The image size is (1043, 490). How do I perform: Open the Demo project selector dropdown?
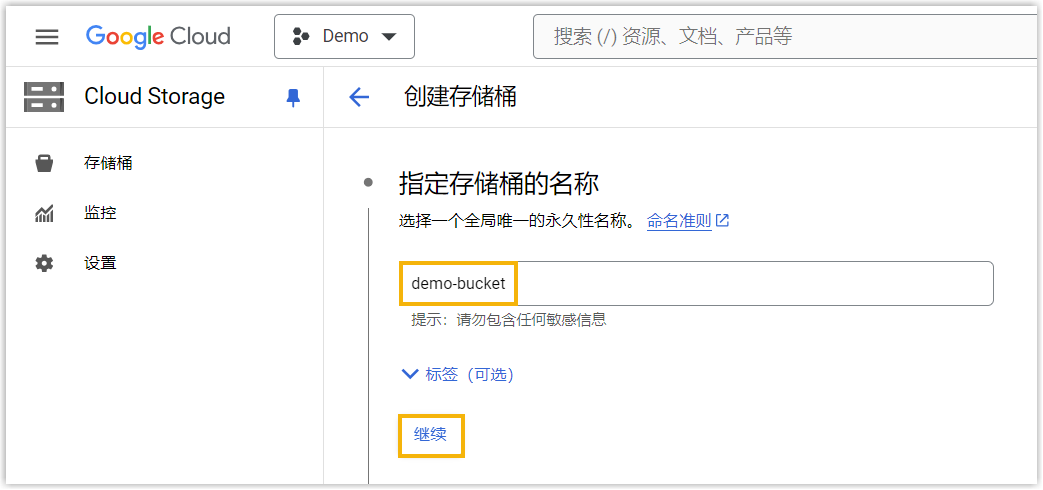tap(344, 37)
